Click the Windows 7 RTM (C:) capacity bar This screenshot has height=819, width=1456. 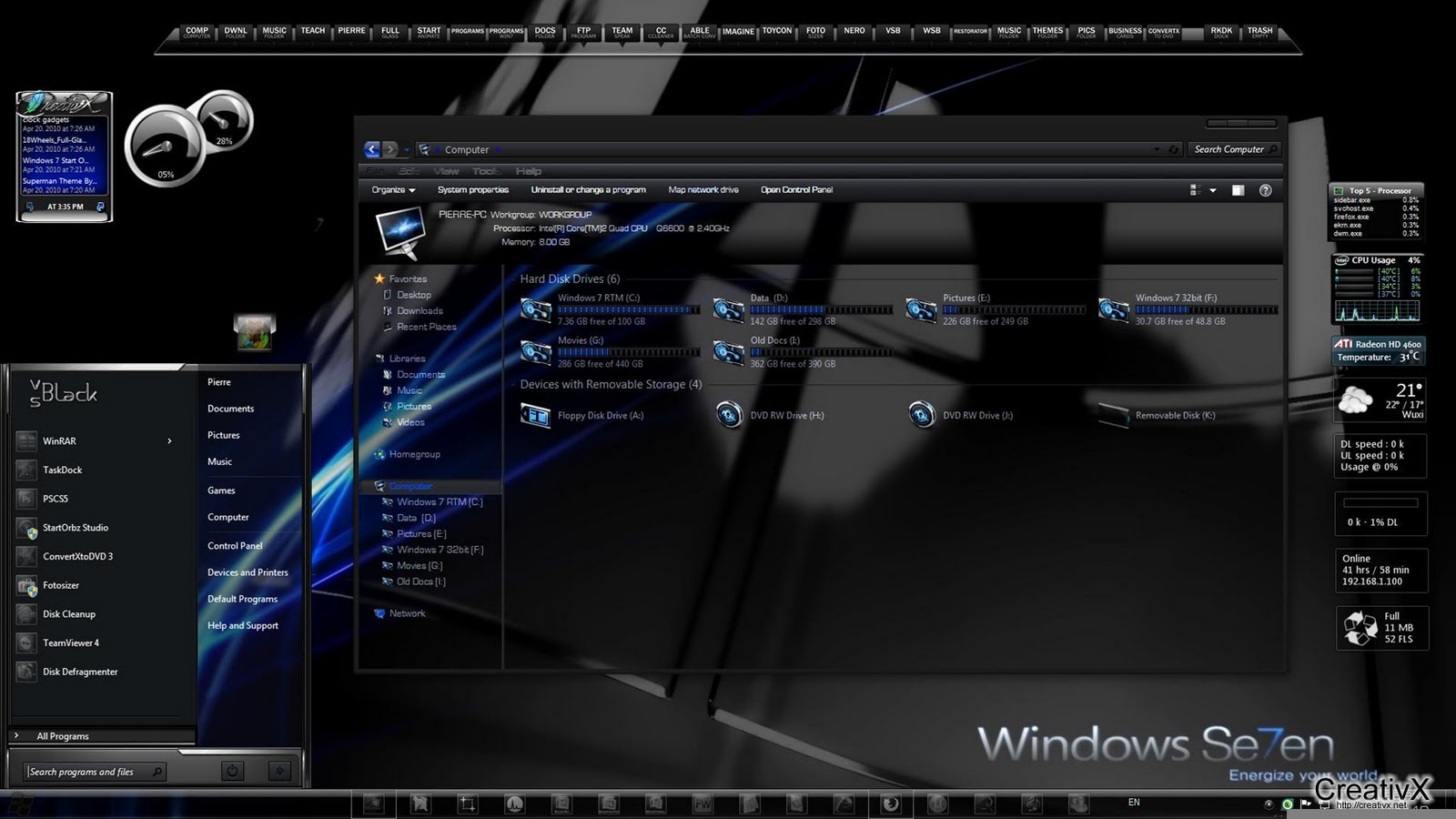pos(629,310)
